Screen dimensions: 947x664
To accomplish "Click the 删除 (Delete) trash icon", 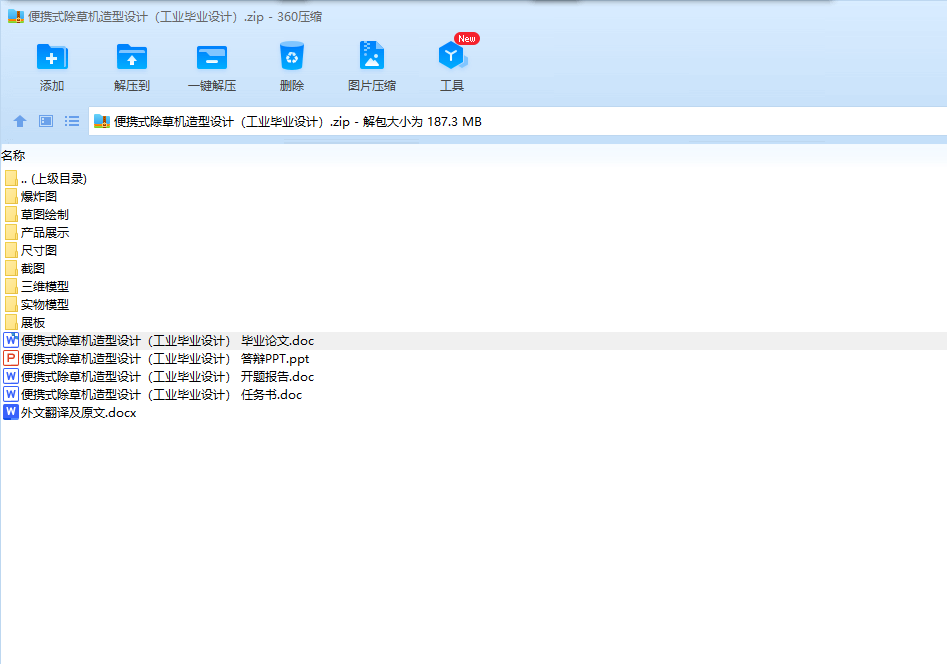I will tap(292, 56).
